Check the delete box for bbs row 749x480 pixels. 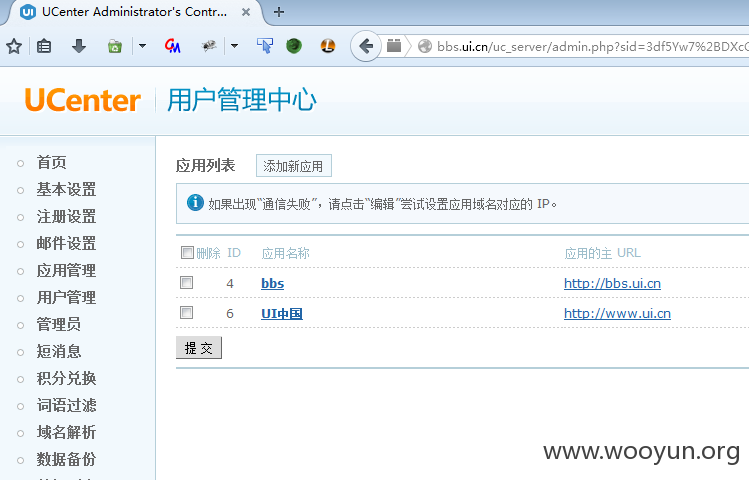[x=186, y=282]
